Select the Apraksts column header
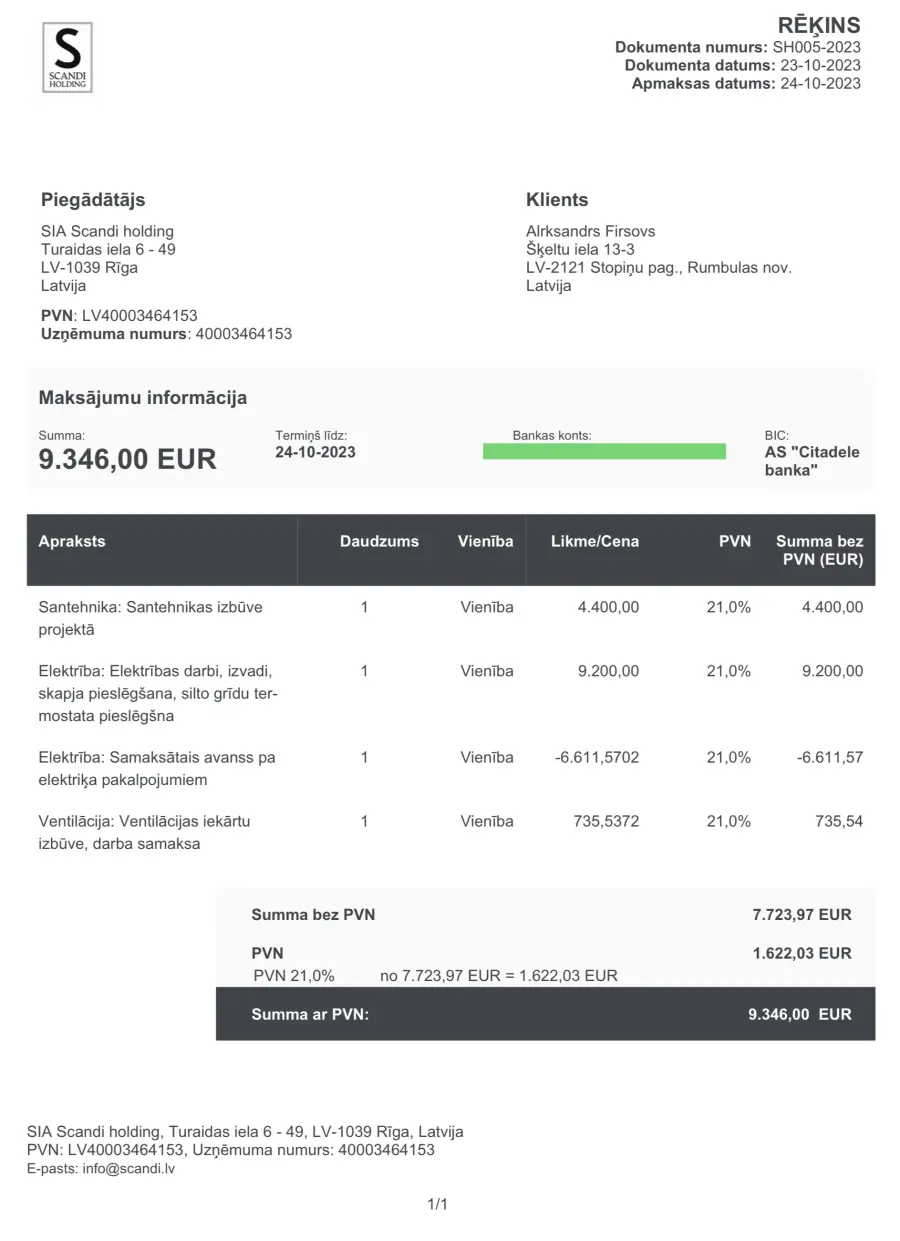900x1241 pixels. tap(72, 541)
